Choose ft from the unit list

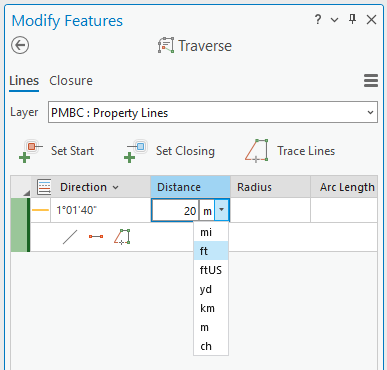[x=211, y=251]
